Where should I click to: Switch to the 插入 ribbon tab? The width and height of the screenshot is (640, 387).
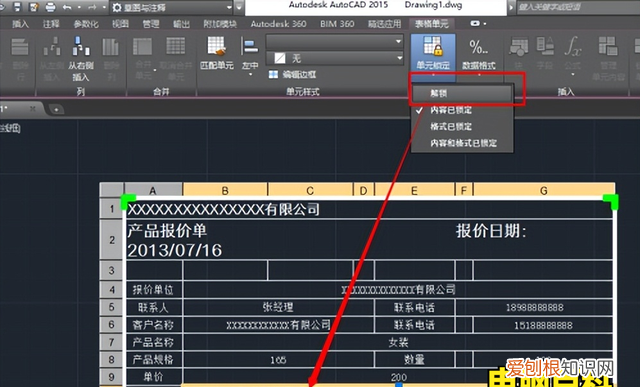20,24
